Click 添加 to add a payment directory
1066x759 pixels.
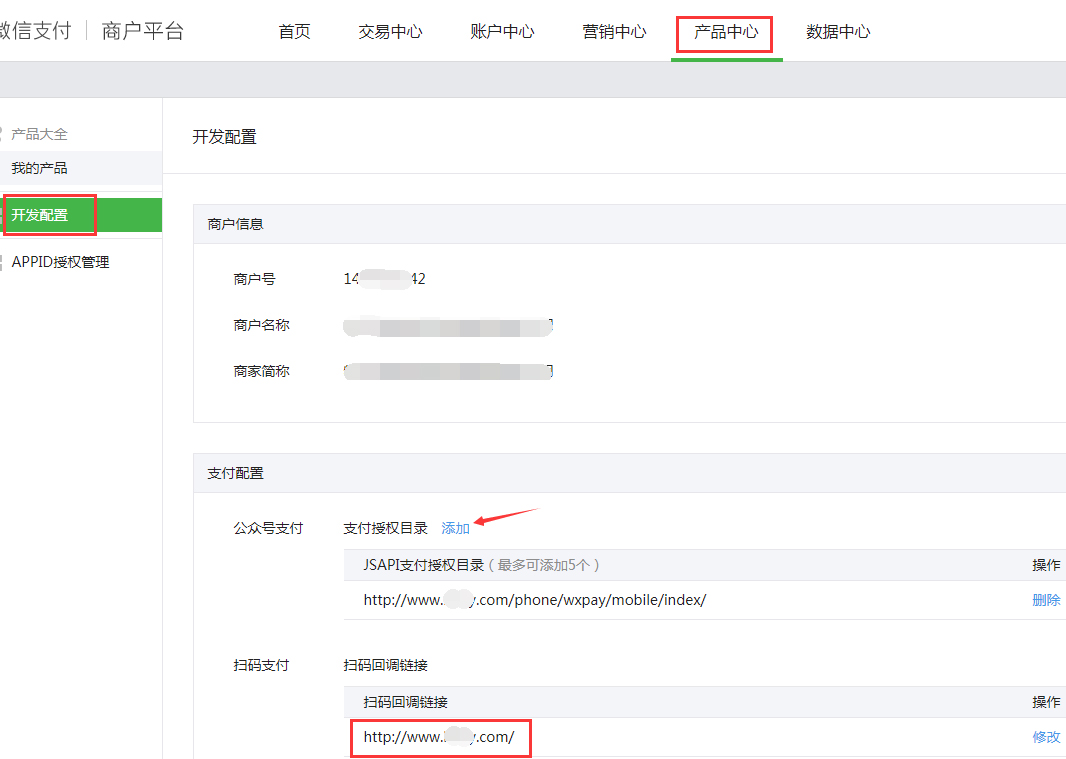[455, 528]
